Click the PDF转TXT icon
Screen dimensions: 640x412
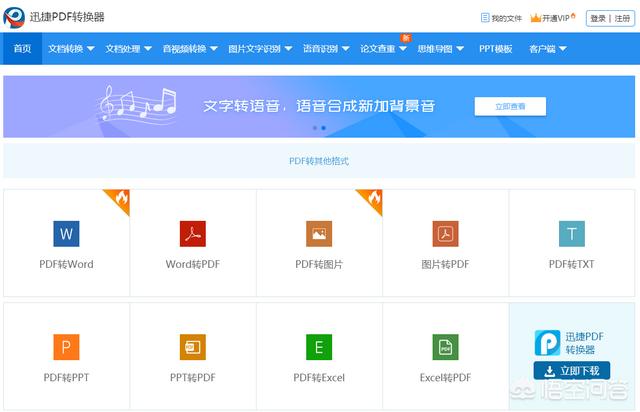[x=571, y=234]
